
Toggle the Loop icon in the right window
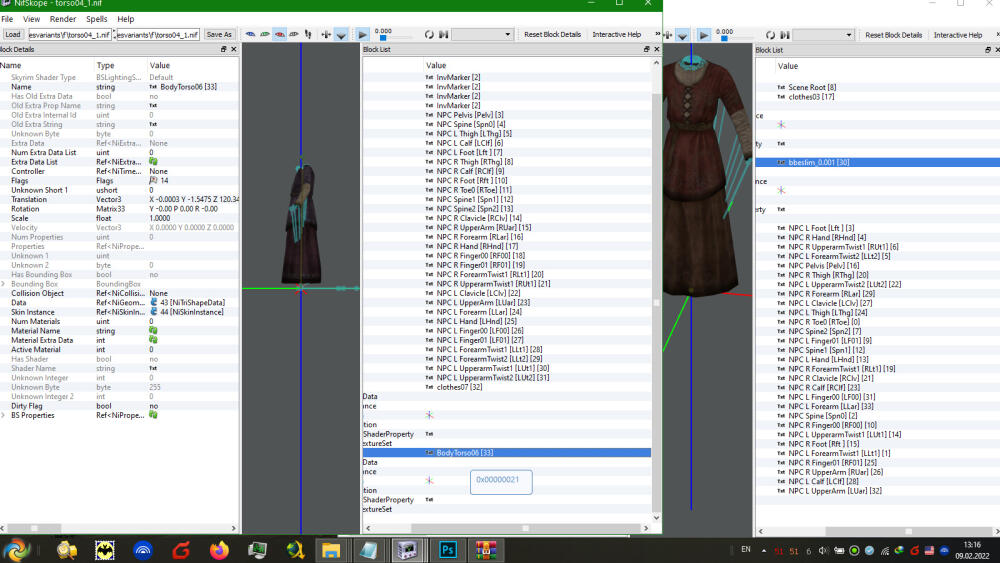pos(770,35)
